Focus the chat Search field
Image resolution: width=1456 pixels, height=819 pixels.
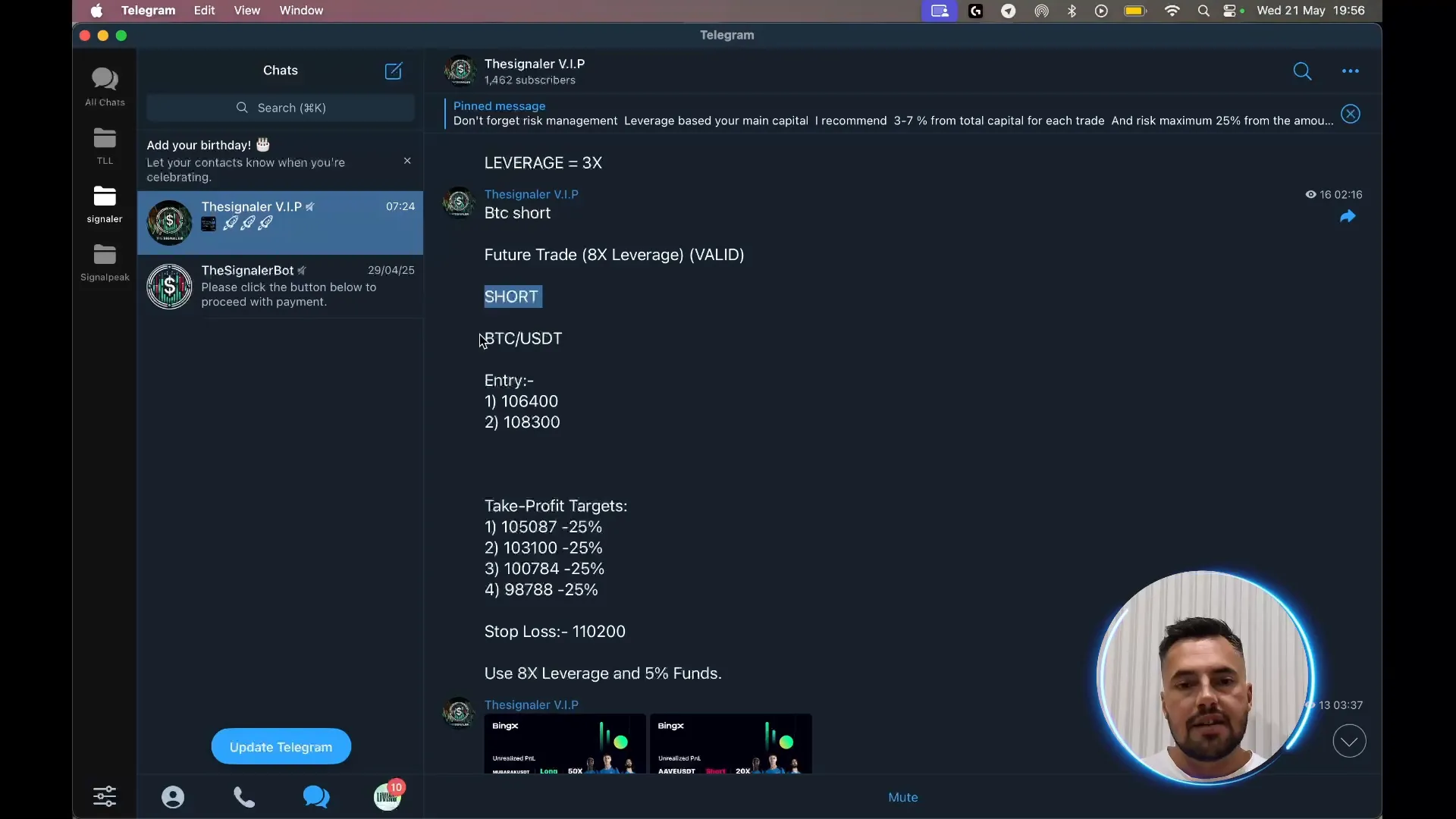(x=281, y=108)
